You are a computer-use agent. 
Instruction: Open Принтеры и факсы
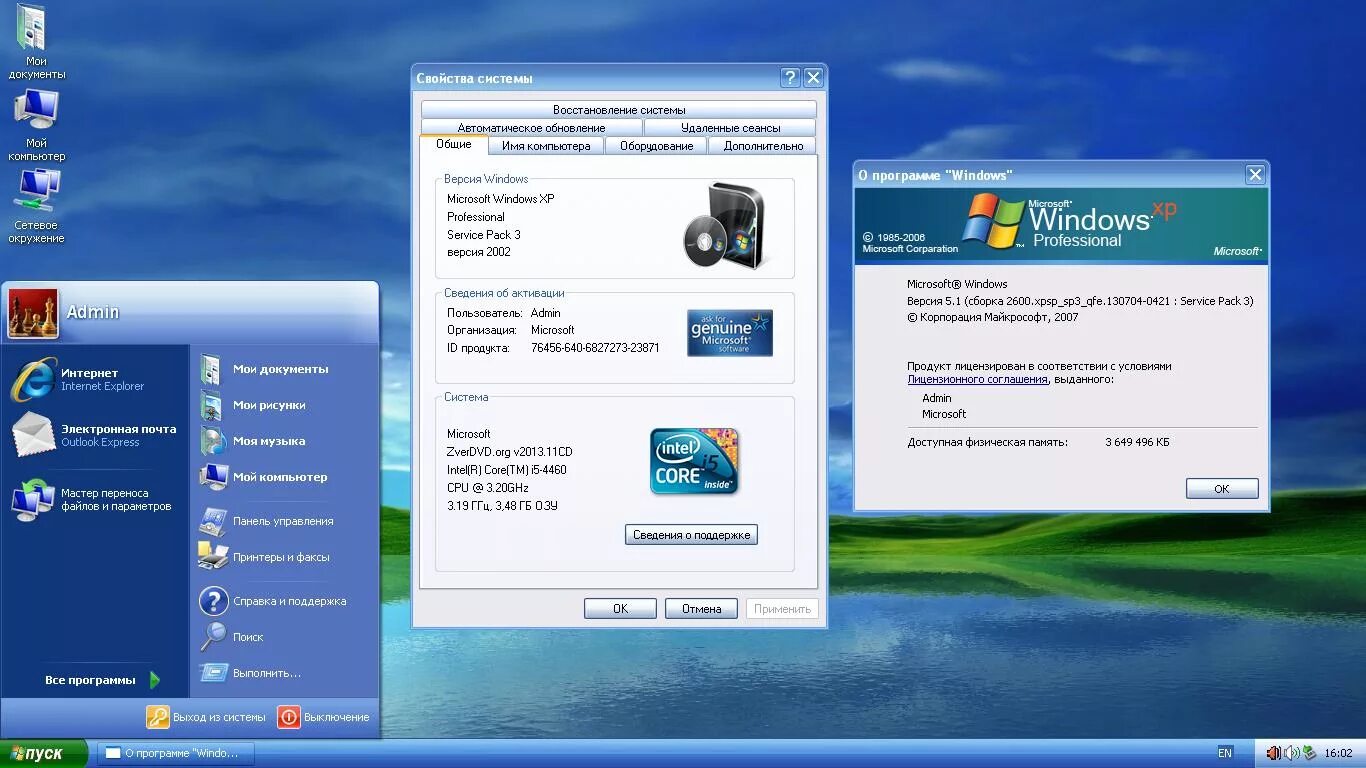tap(283, 557)
